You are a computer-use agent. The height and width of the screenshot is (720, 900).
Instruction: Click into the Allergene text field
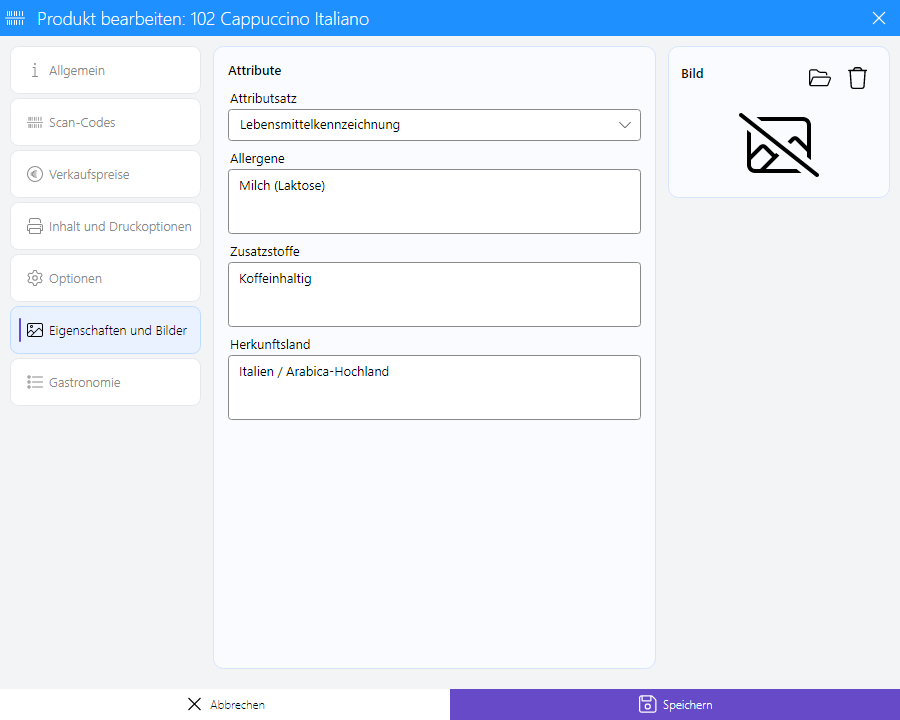click(435, 202)
